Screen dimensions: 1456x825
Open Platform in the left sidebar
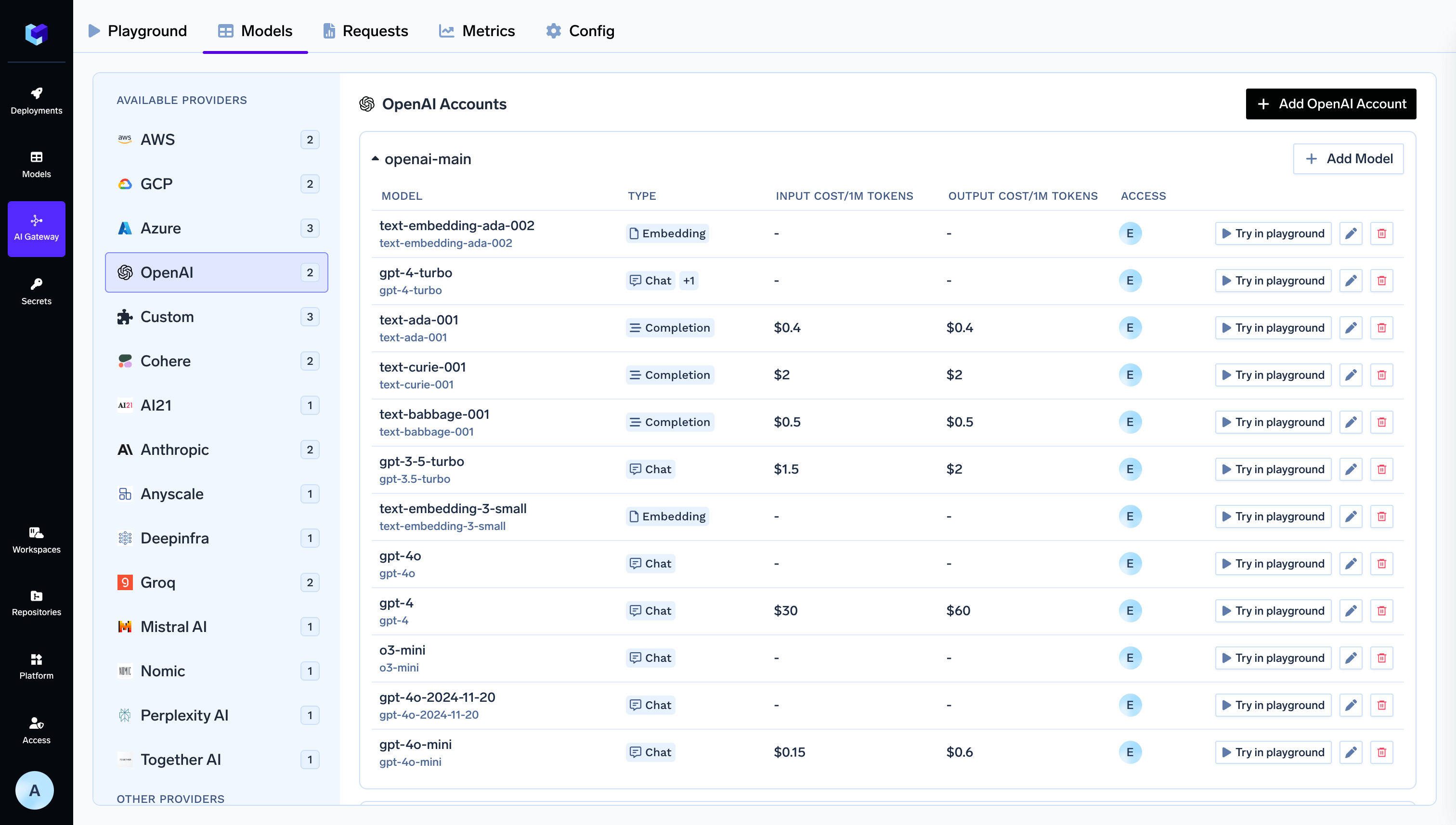36,666
